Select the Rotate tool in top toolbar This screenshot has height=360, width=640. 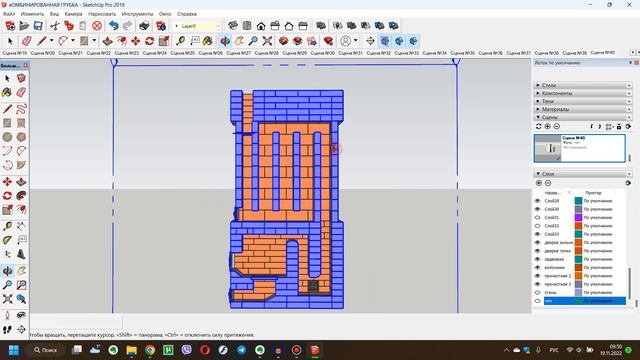pos(149,41)
